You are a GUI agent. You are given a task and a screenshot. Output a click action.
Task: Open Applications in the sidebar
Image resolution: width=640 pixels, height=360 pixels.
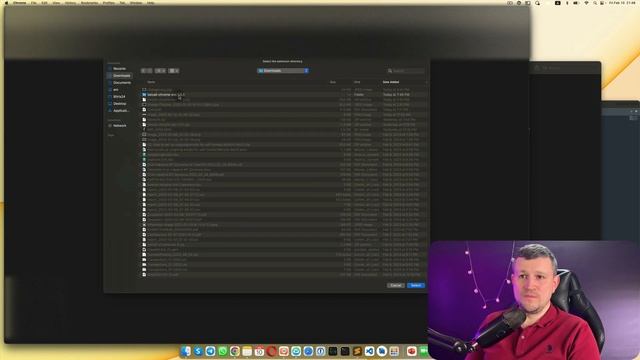tap(119, 111)
